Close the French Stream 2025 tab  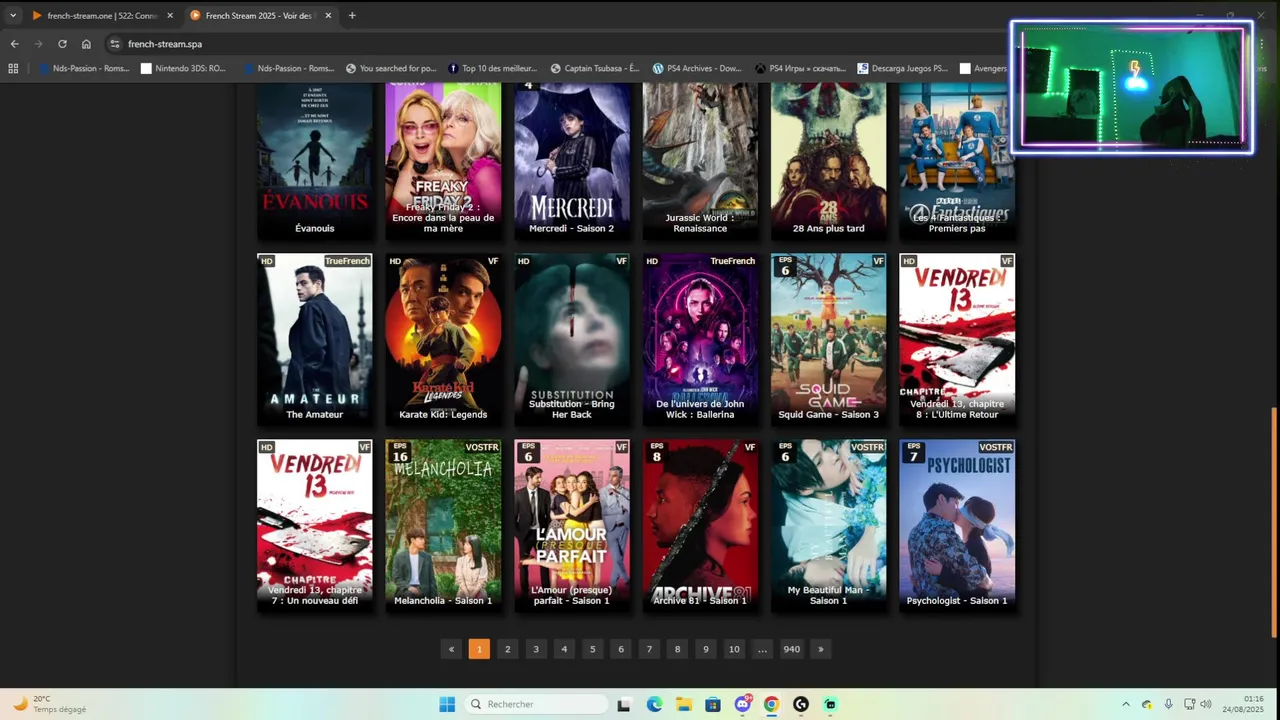click(x=328, y=16)
